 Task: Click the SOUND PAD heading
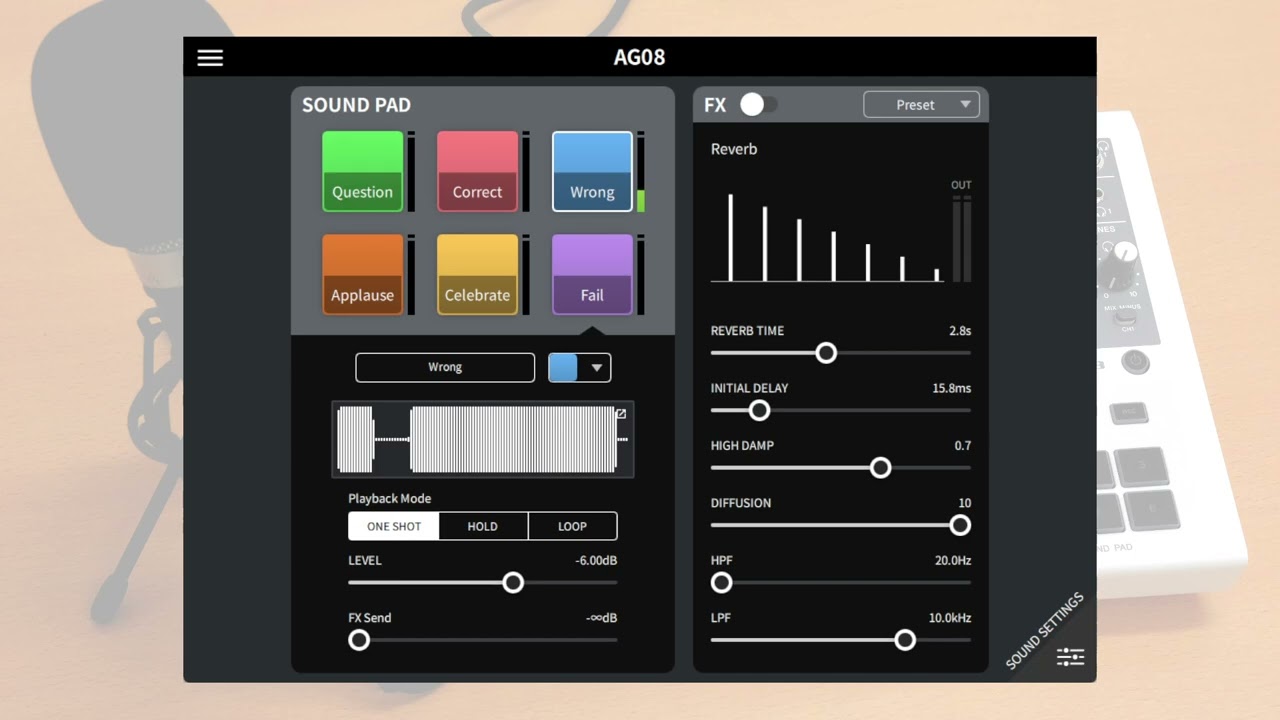click(x=356, y=105)
